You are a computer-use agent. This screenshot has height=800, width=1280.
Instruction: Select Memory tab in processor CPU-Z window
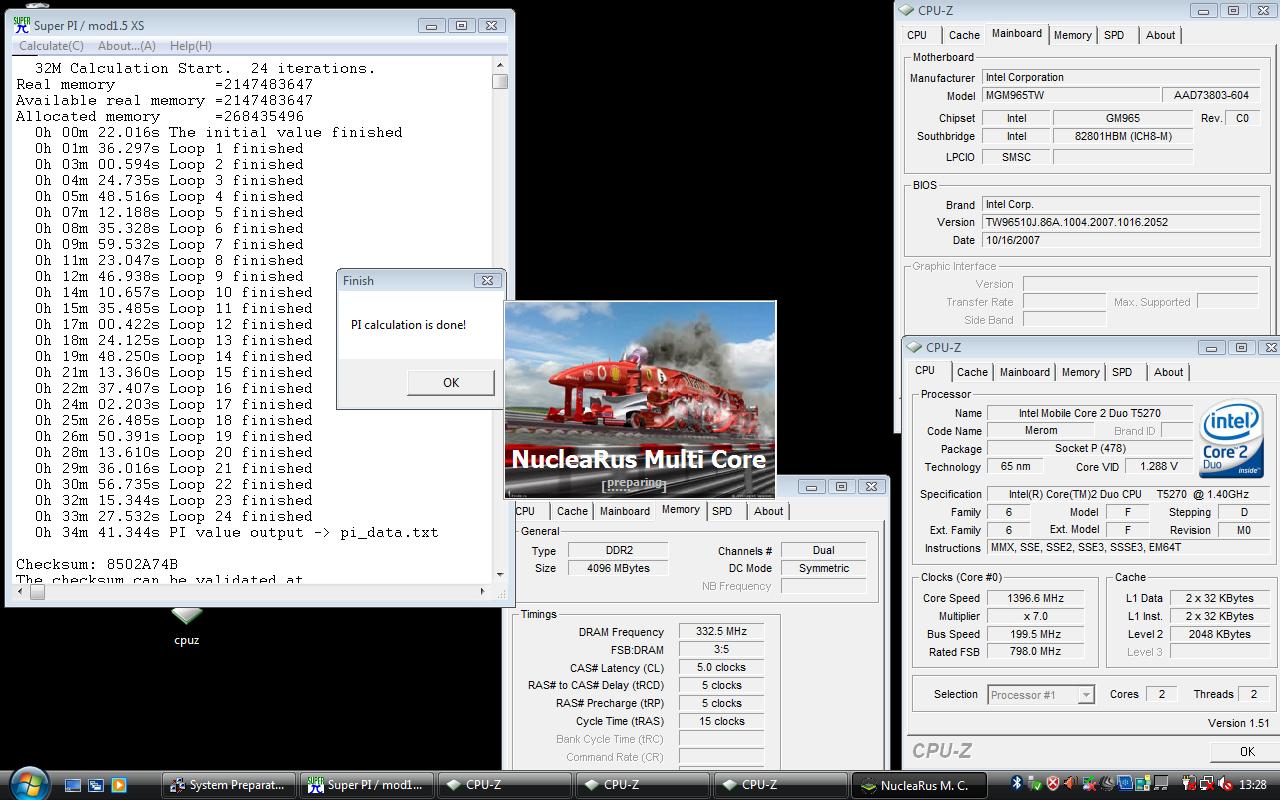(x=1080, y=372)
